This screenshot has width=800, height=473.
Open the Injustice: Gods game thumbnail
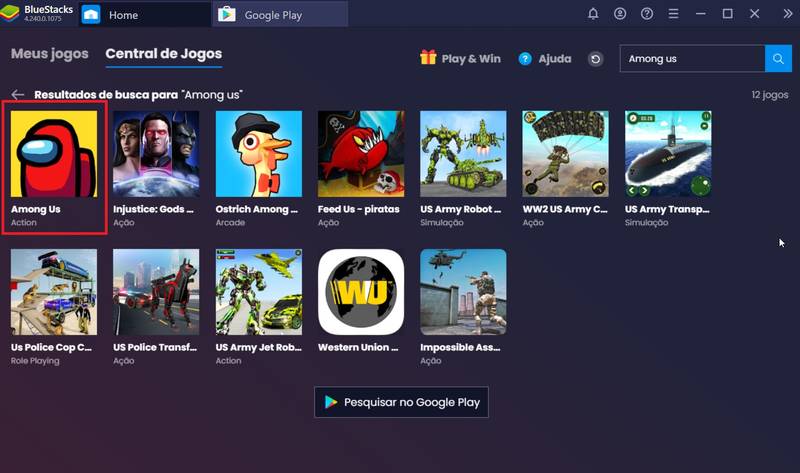point(156,154)
